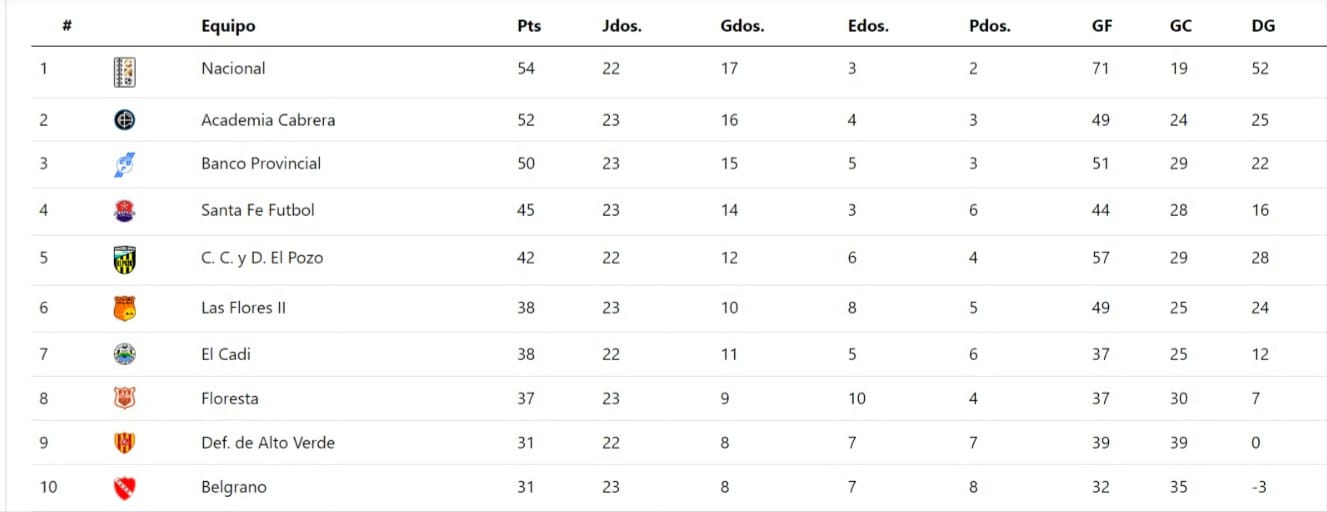Screen dimensions: 1327x512
Task: Click the Floresta team crest icon
Action: tap(125, 398)
